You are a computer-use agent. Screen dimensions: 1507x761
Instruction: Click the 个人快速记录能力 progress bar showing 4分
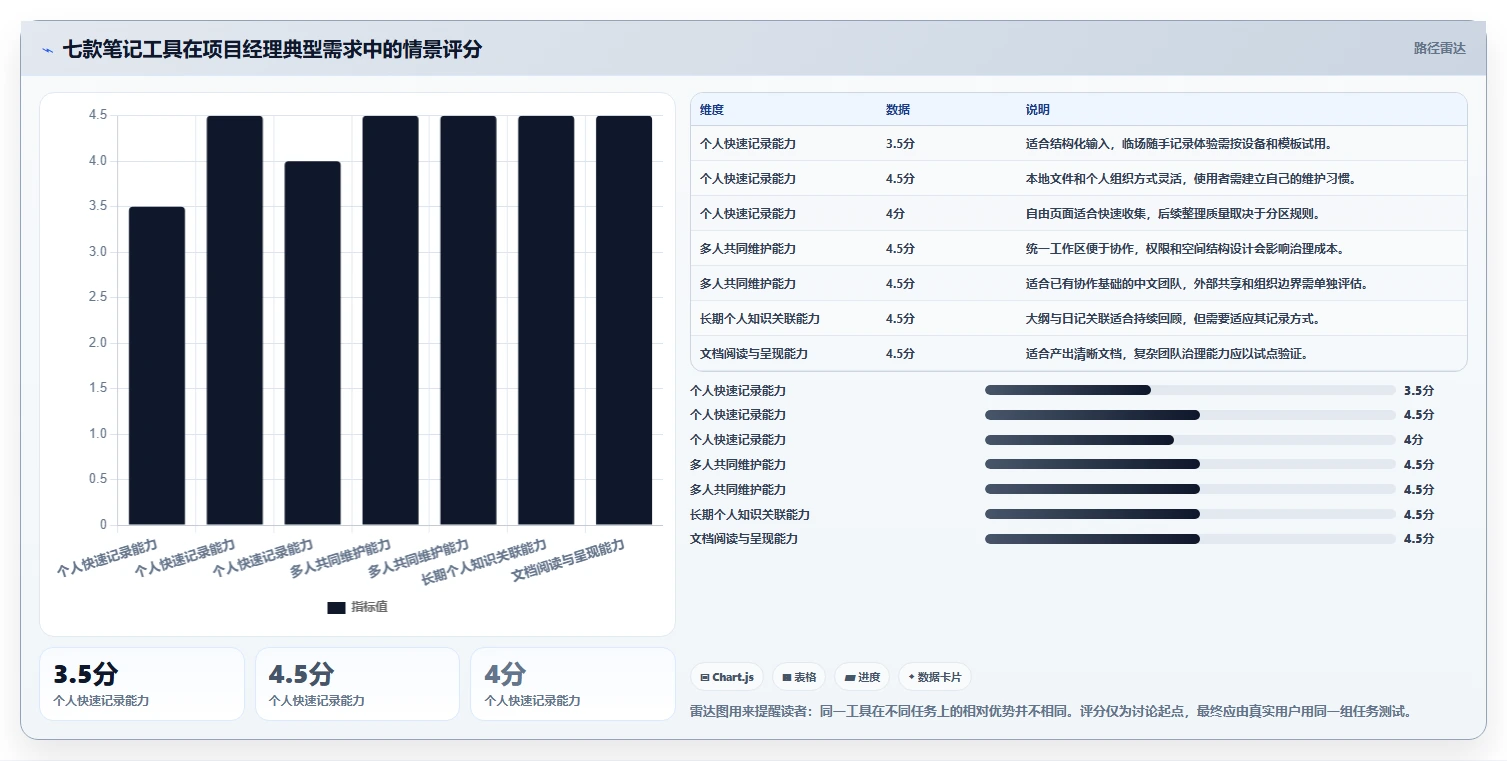click(1190, 440)
